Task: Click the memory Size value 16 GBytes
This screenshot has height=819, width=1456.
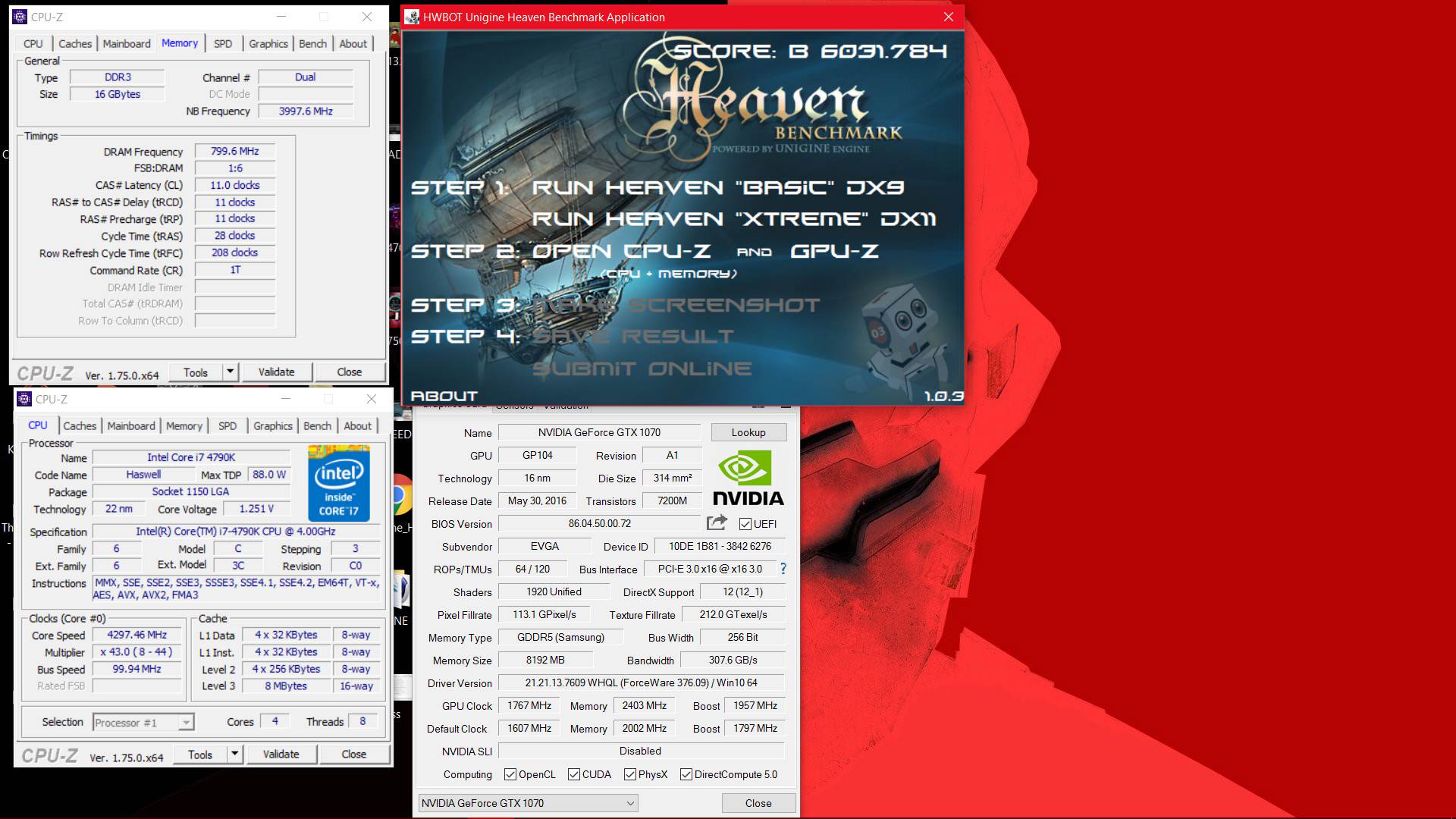Action: [x=118, y=94]
